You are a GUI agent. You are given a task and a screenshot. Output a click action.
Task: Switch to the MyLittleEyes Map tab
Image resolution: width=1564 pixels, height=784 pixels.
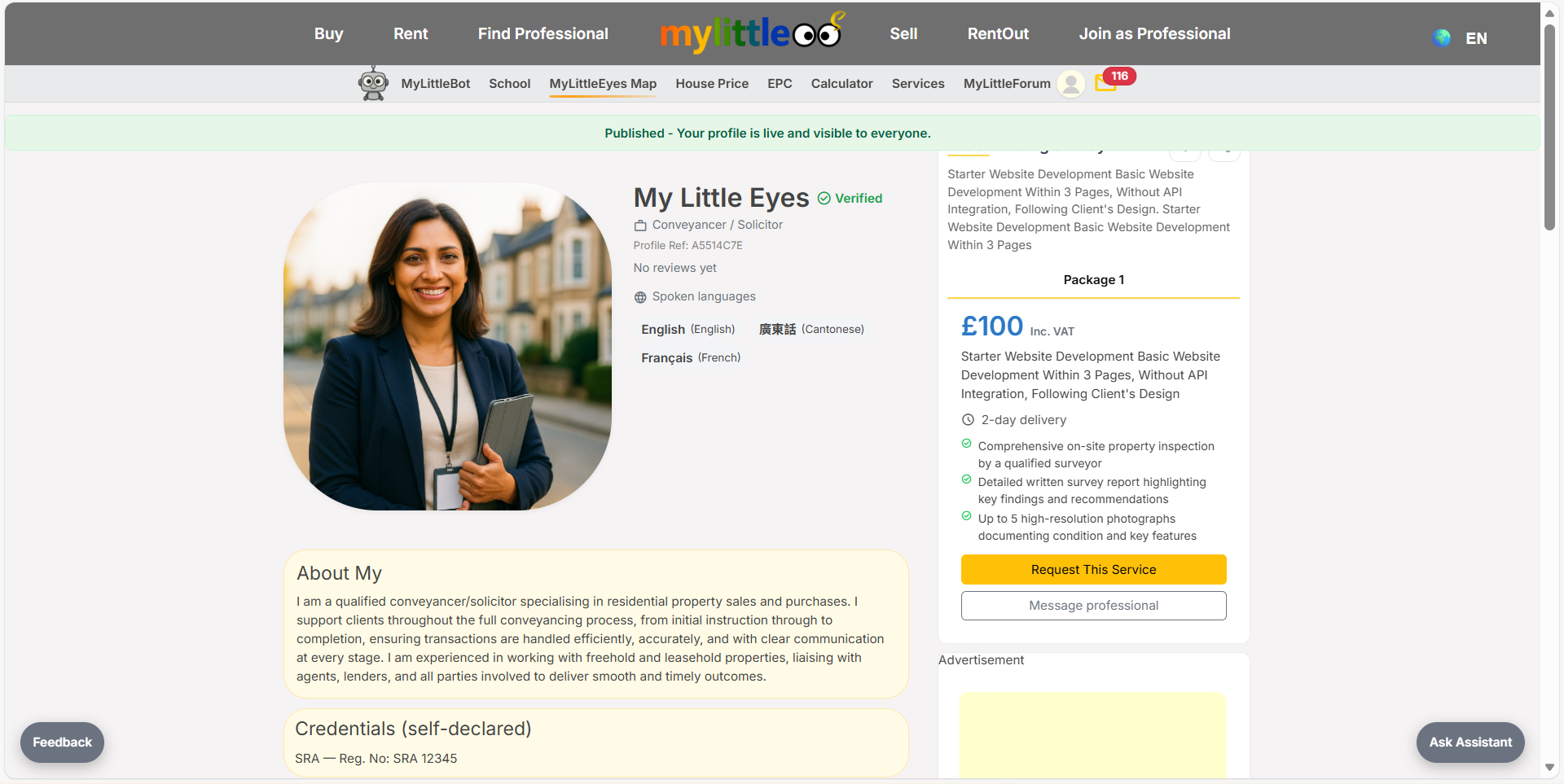(603, 83)
